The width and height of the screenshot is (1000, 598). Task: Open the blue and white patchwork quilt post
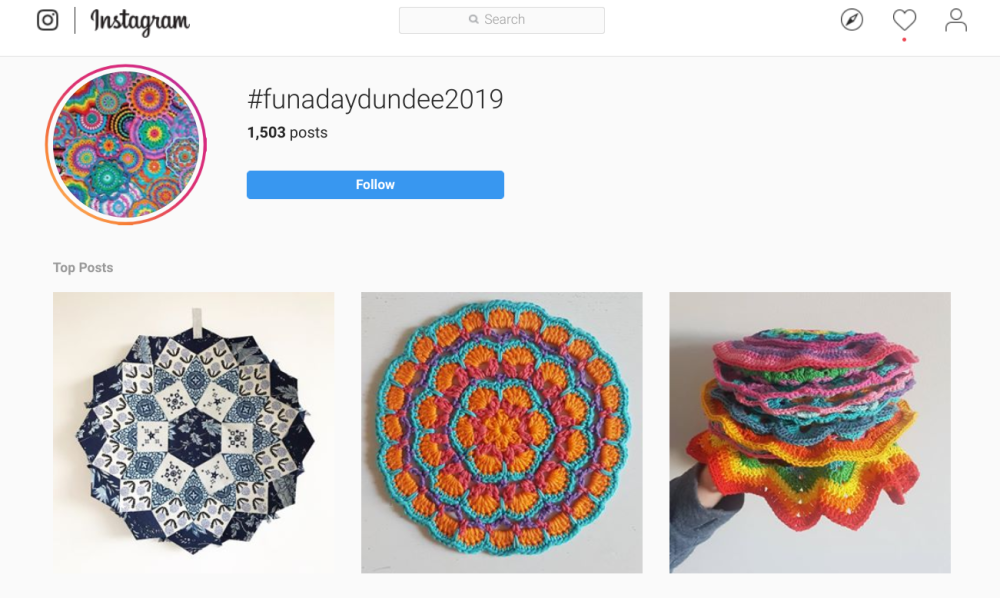(193, 433)
